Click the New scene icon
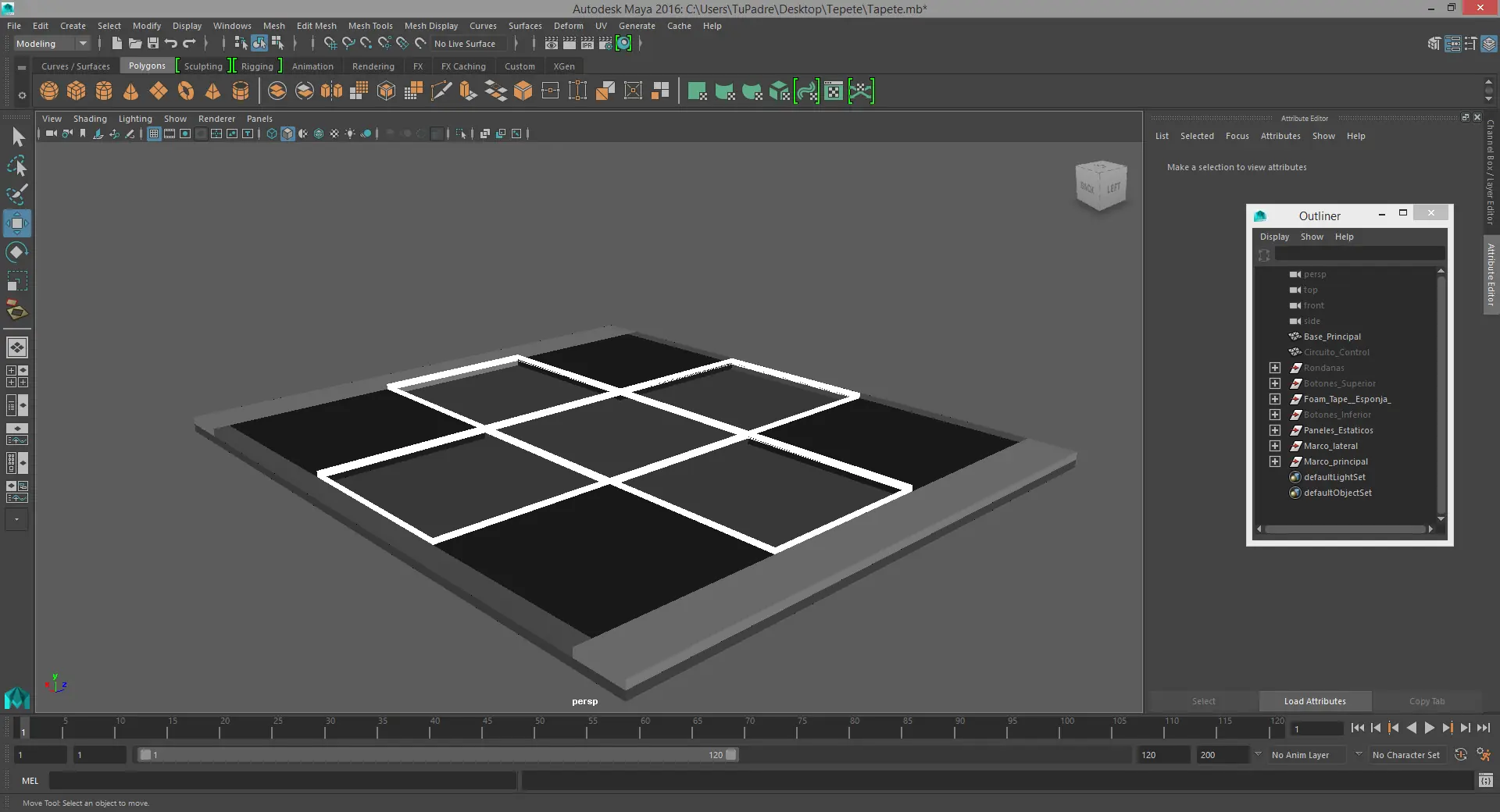This screenshot has width=1500, height=812. point(116,44)
